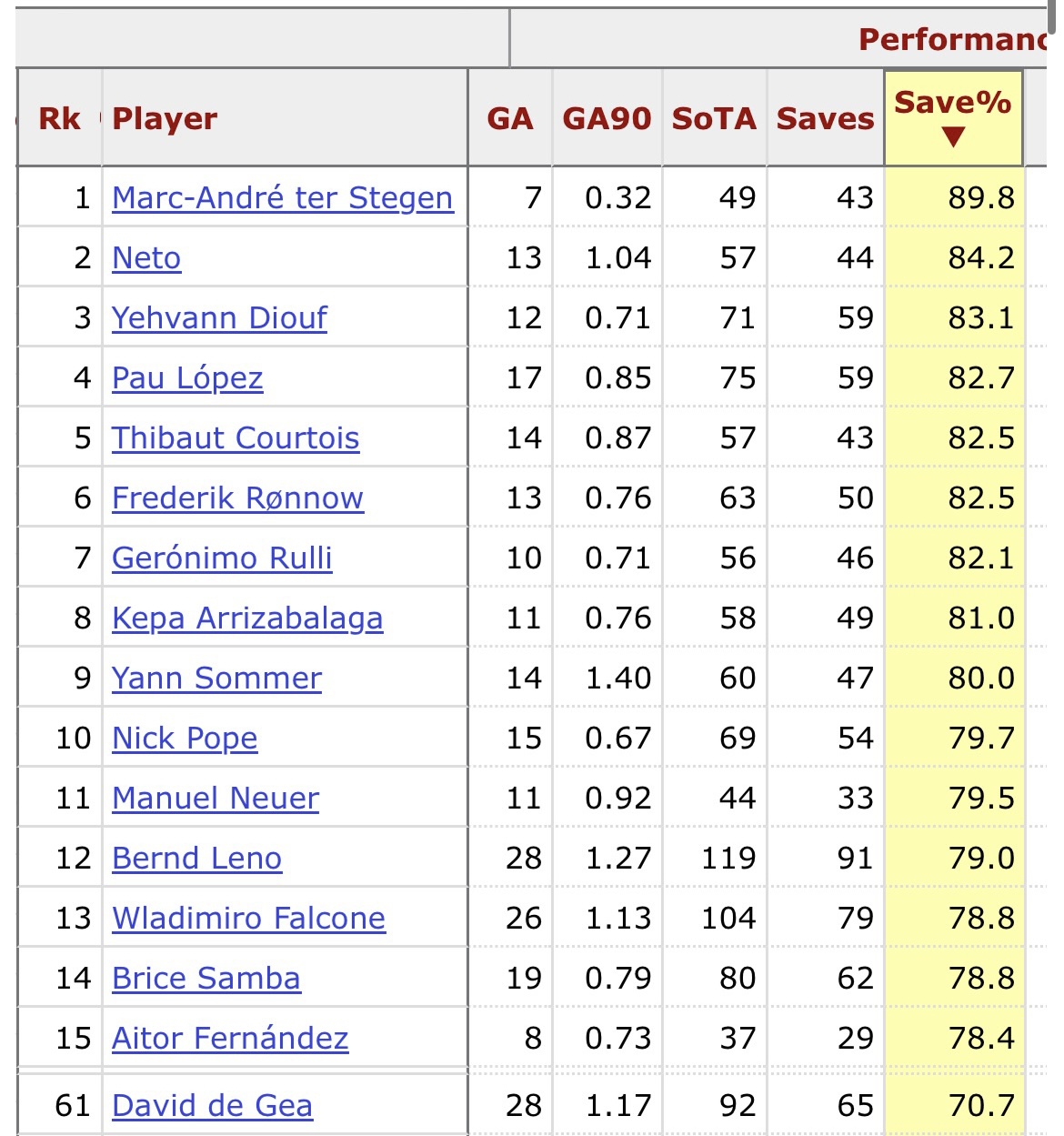
Task: View Frederik Rønnow player page
Action: pos(237,498)
